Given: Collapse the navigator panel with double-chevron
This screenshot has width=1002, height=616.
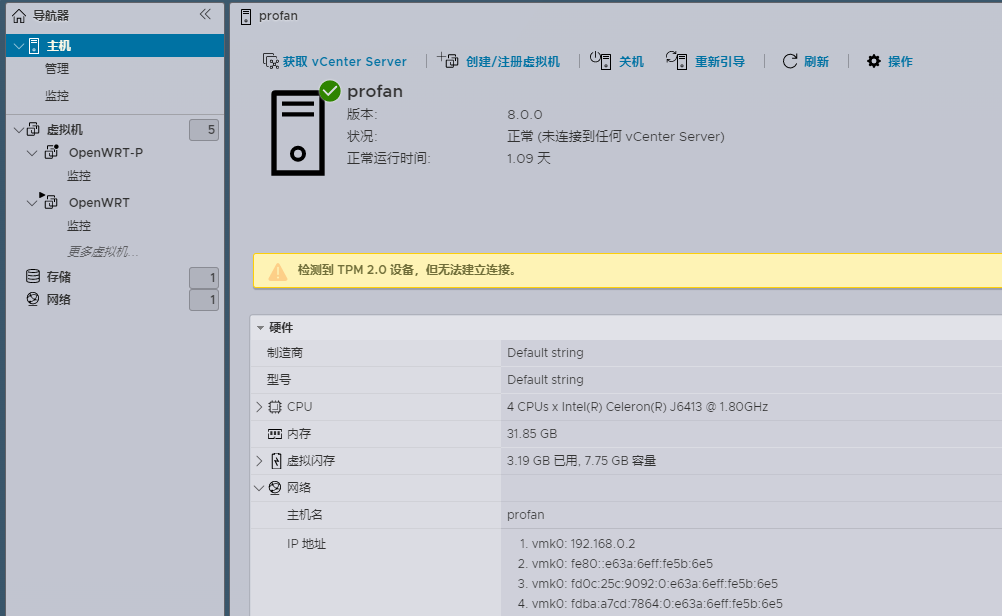Looking at the screenshot, I should 205,14.
